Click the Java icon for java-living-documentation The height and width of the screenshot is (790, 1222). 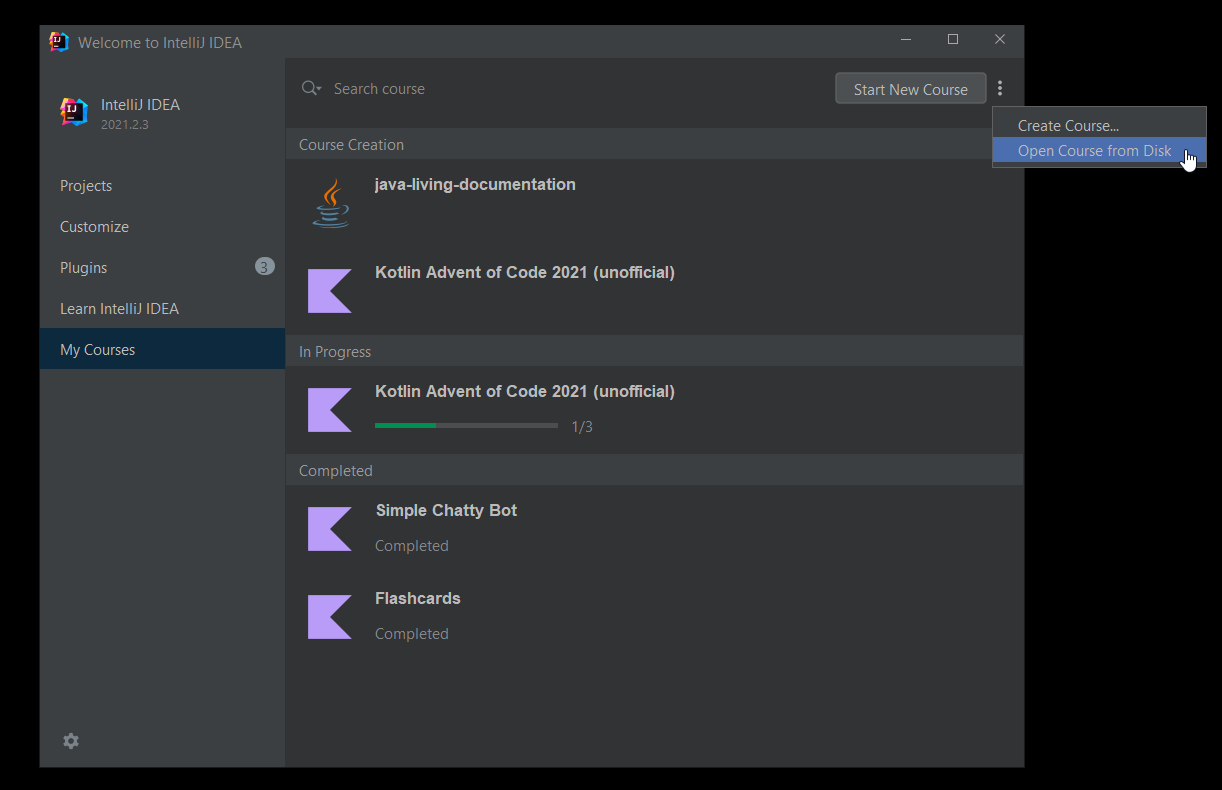point(331,203)
